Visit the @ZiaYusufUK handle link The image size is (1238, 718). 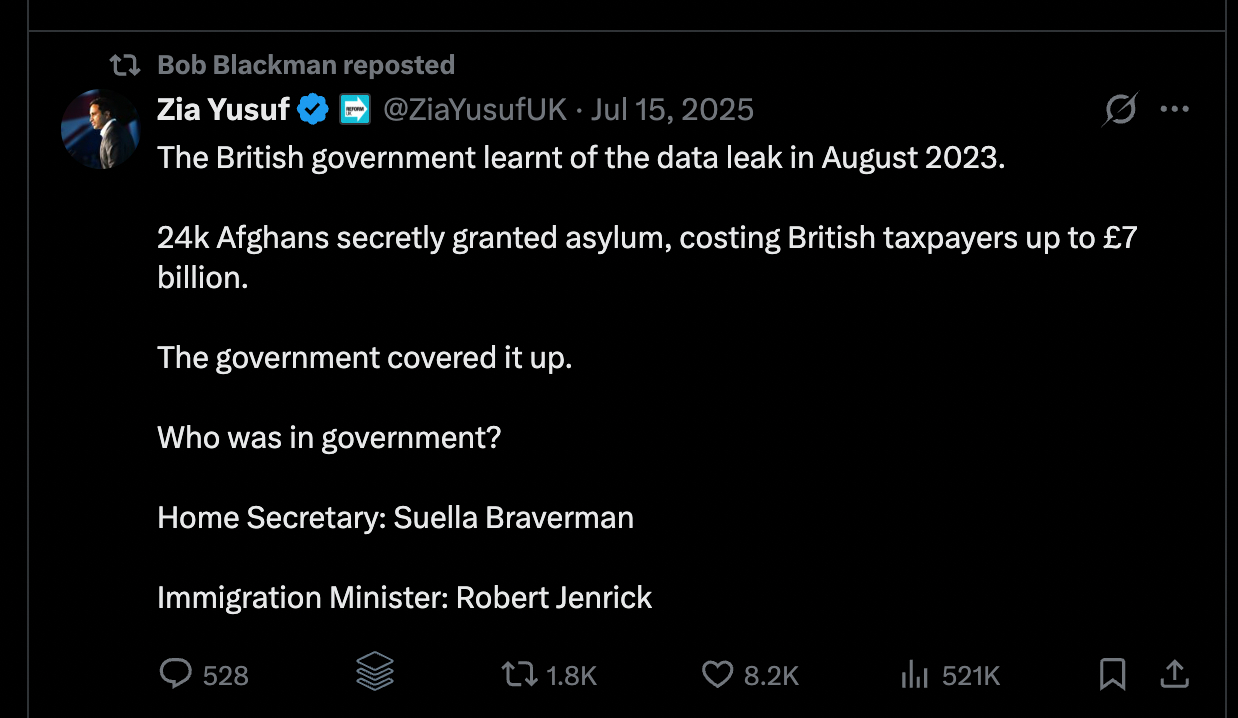475,109
